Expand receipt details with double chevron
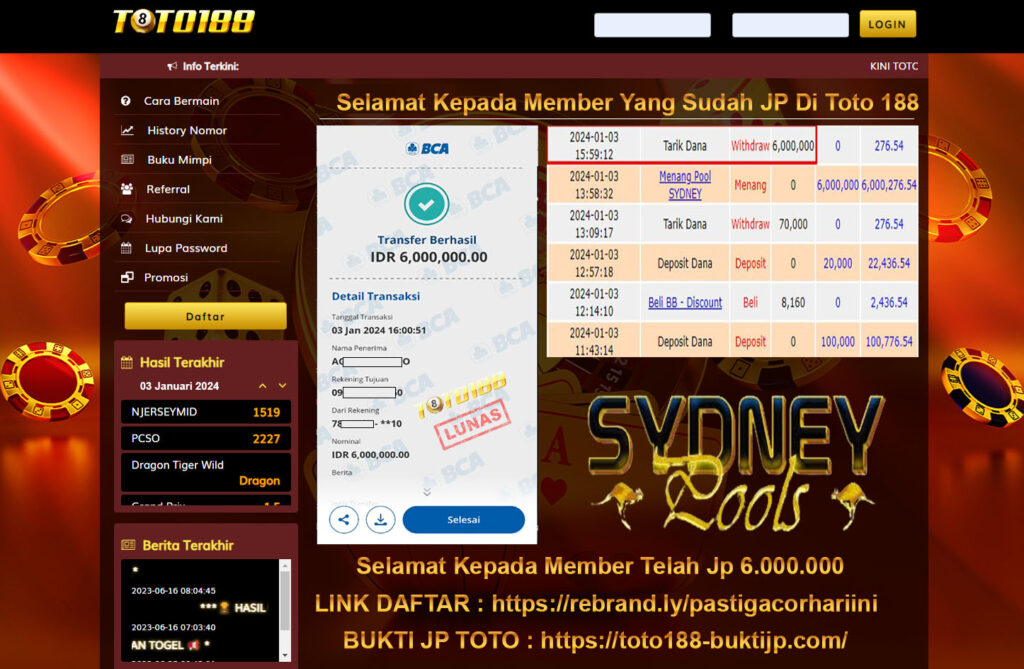The image size is (1024, 669). tap(426, 491)
